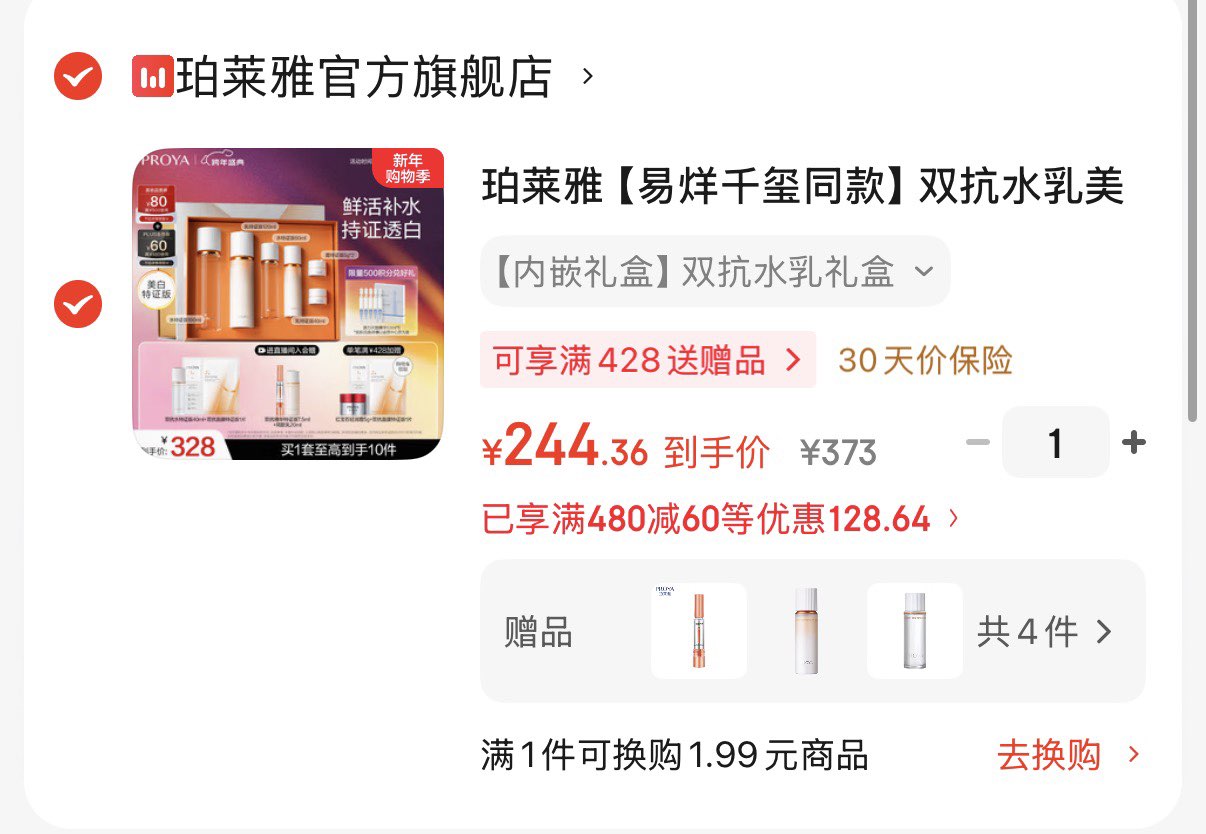Expand the 双抗水乳礼盒 variant dropdown
The width and height of the screenshot is (1206, 834).
[715, 271]
